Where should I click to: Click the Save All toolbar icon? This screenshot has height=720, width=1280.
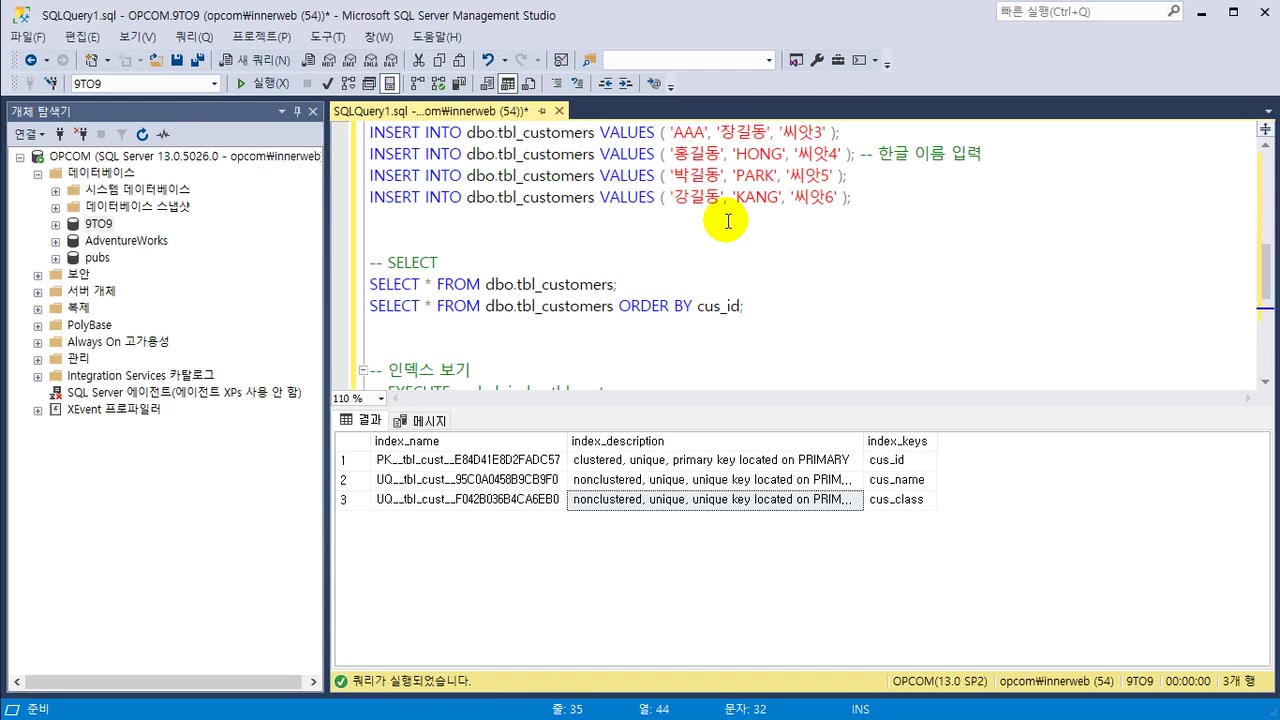pos(197,60)
